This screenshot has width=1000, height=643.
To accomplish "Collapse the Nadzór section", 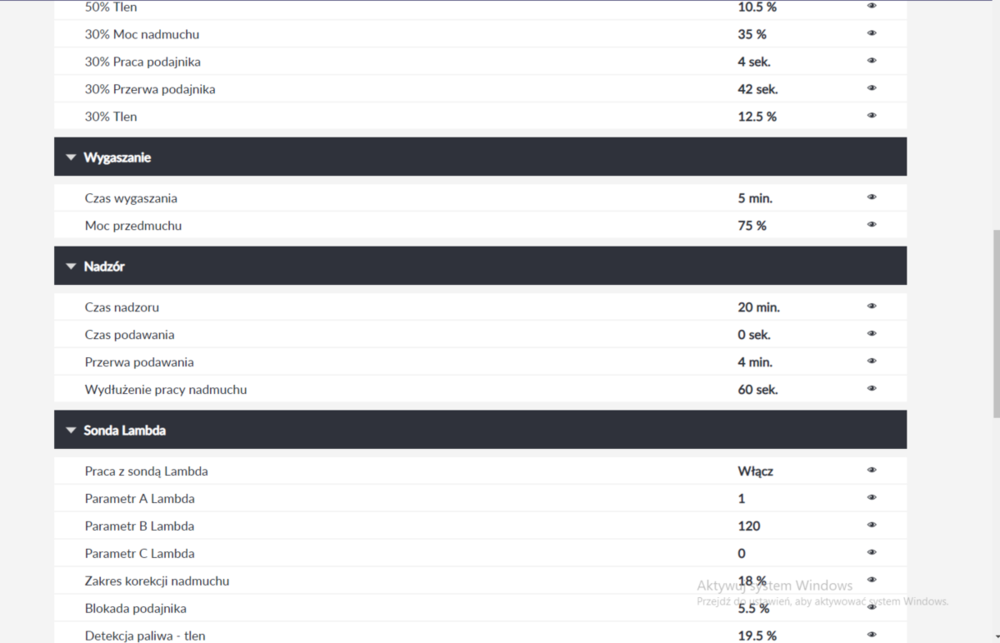I will [x=71, y=266].
